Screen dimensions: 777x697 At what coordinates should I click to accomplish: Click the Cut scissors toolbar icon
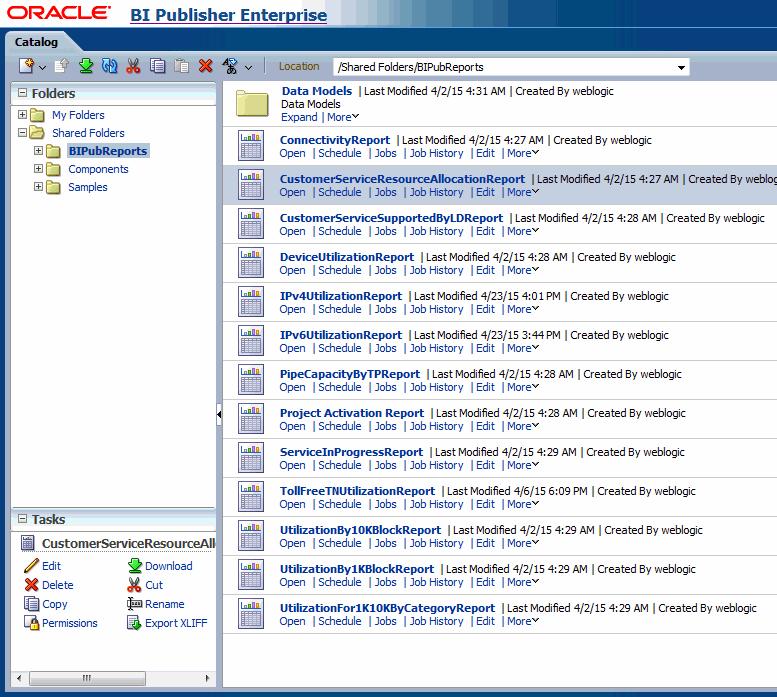point(133,65)
